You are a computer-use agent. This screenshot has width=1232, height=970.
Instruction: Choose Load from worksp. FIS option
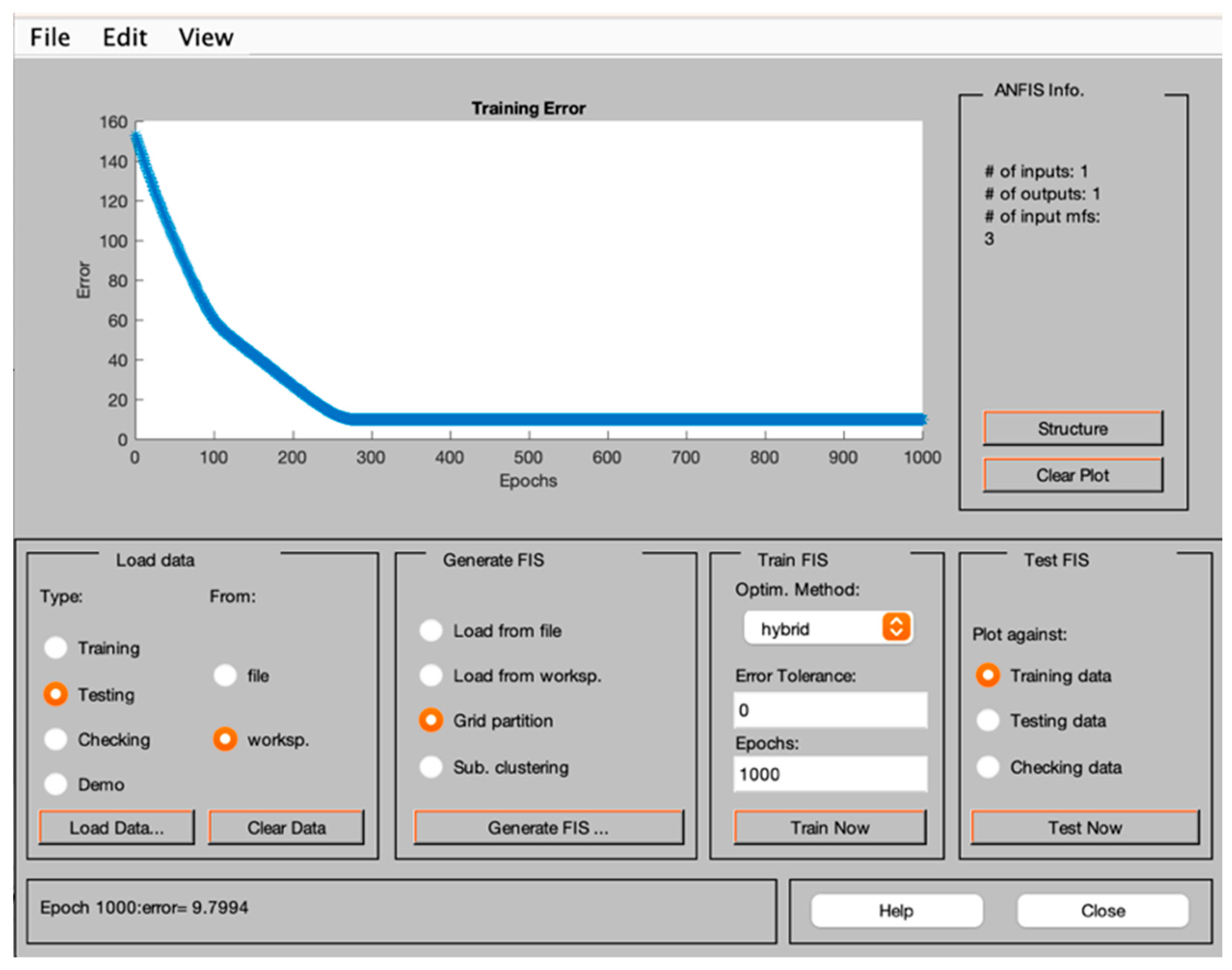pos(431,675)
